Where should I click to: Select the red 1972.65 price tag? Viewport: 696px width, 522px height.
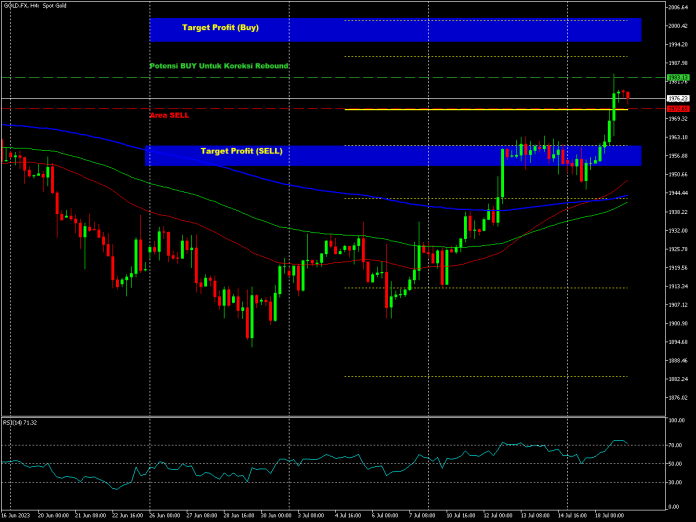[x=678, y=109]
